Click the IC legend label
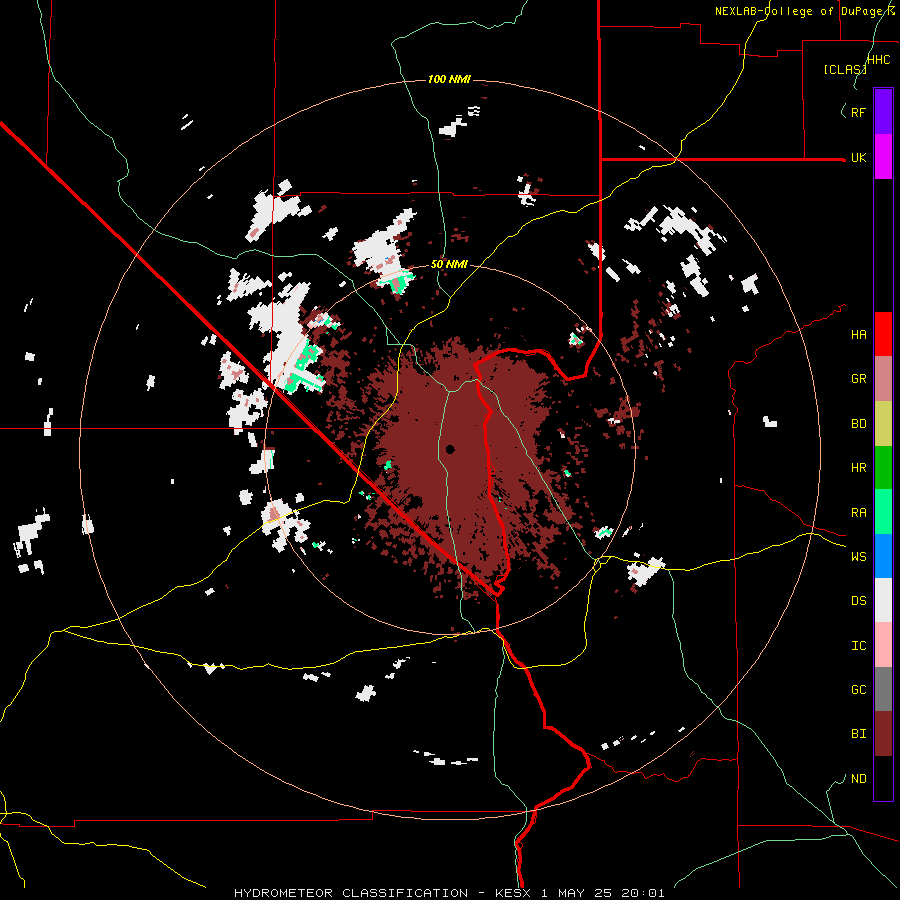Image resolution: width=900 pixels, height=900 pixels. tap(858, 646)
